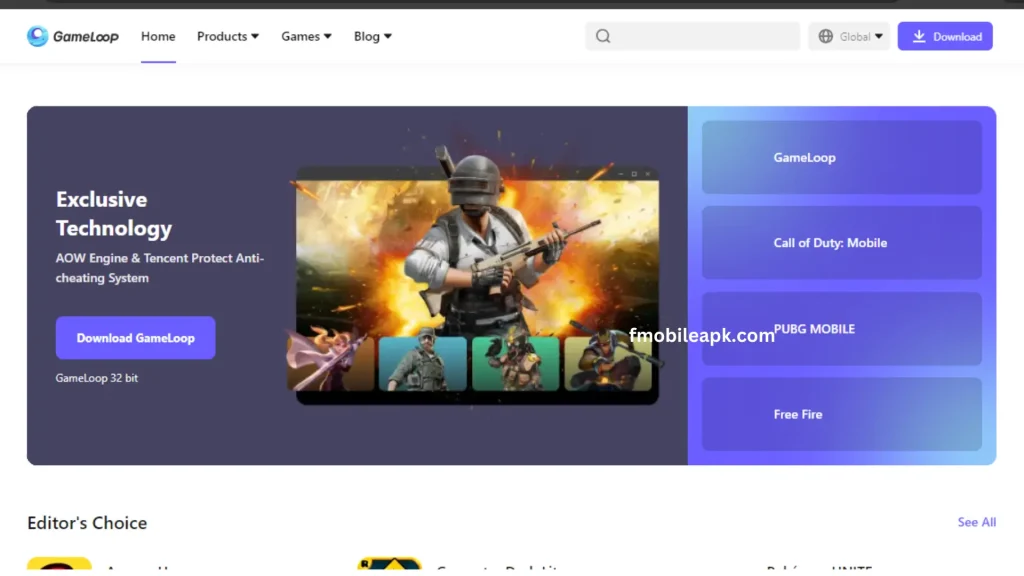Open the Home tab
This screenshot has height=576, width=1024.
click(x=158, y=37)
